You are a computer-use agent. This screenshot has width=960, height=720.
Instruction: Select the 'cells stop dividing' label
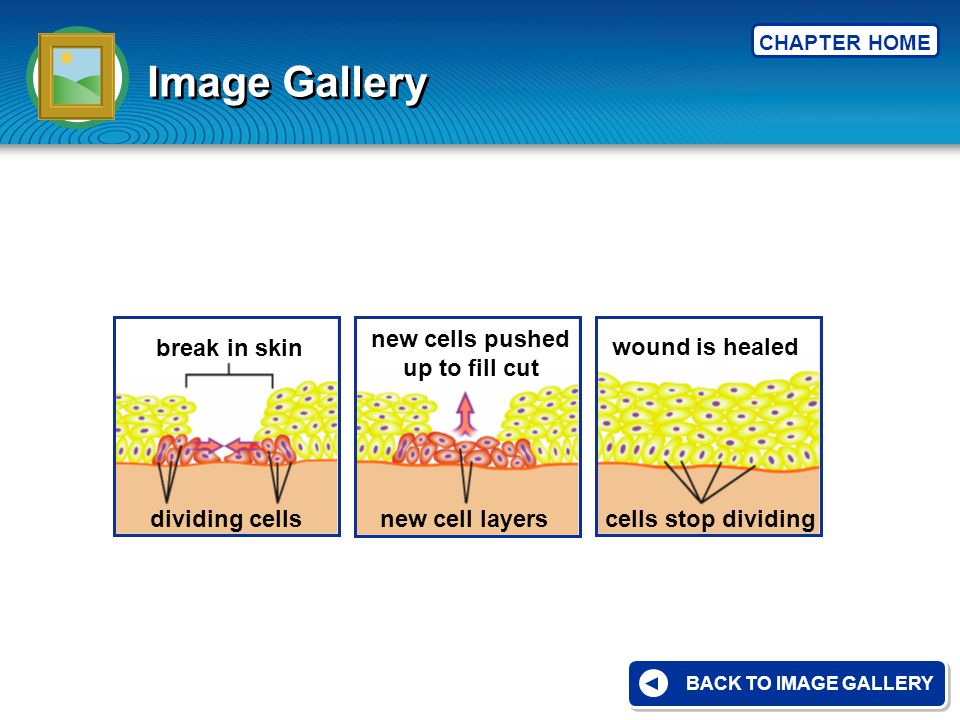[x=710, y=519]
